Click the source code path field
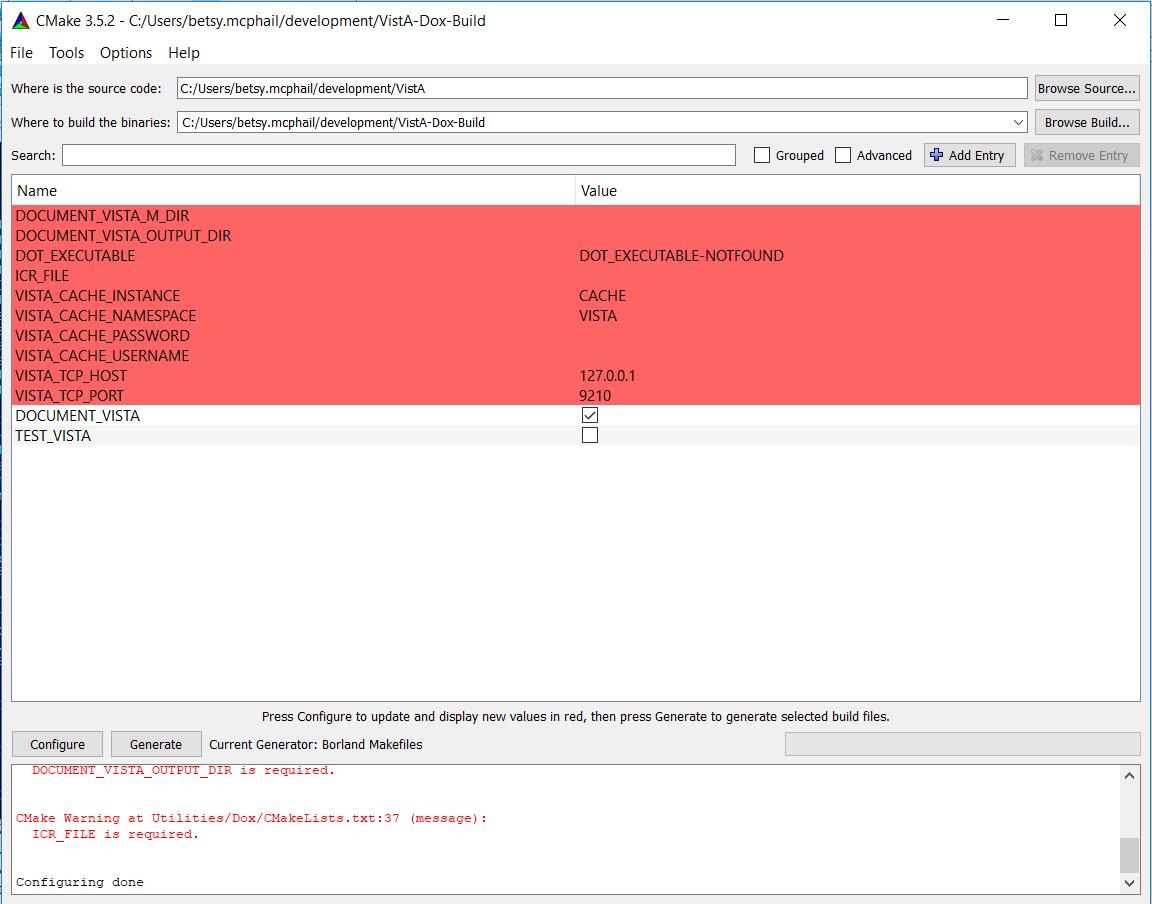The width and height of the screenshot is (1152, 904). (x=601, y=88)
